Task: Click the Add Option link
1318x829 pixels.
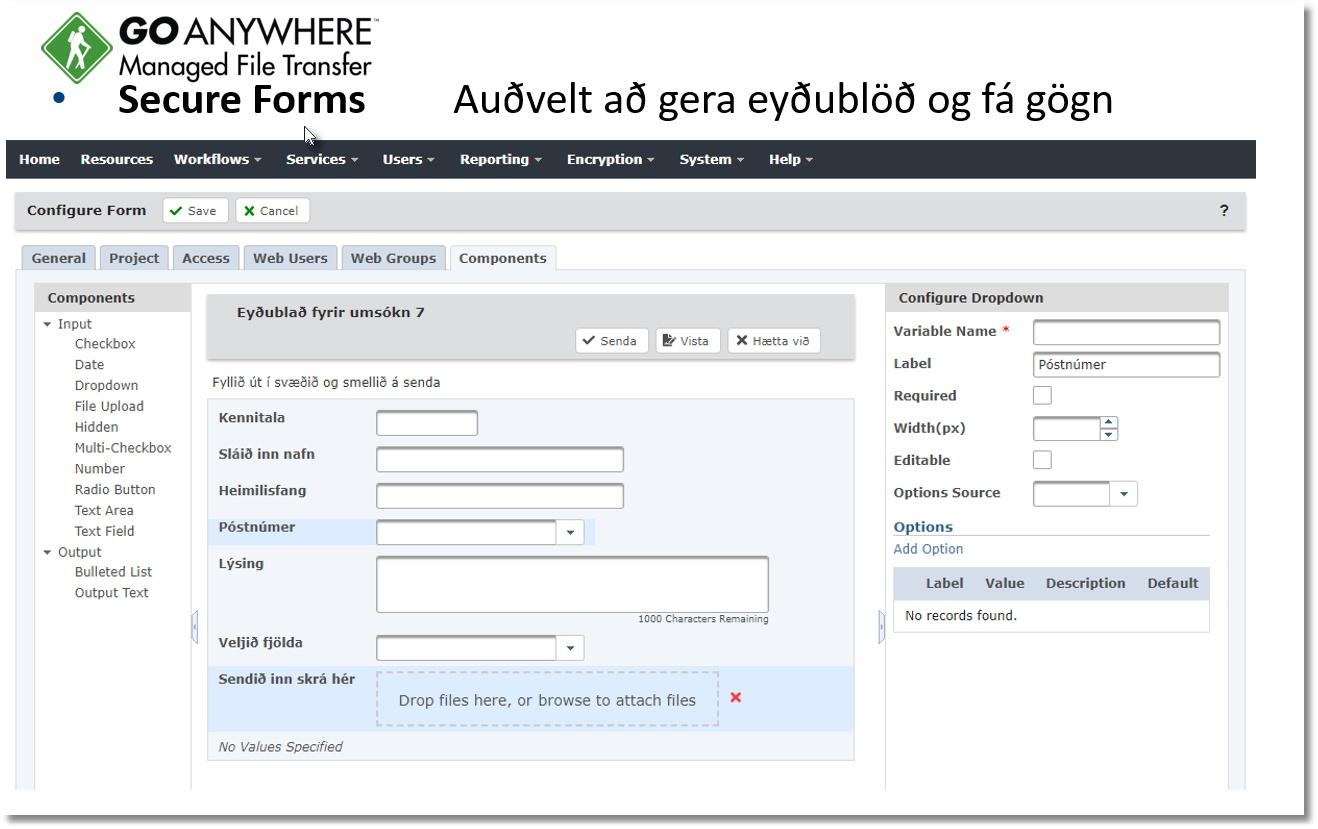Action: click(x=928, y=549)
